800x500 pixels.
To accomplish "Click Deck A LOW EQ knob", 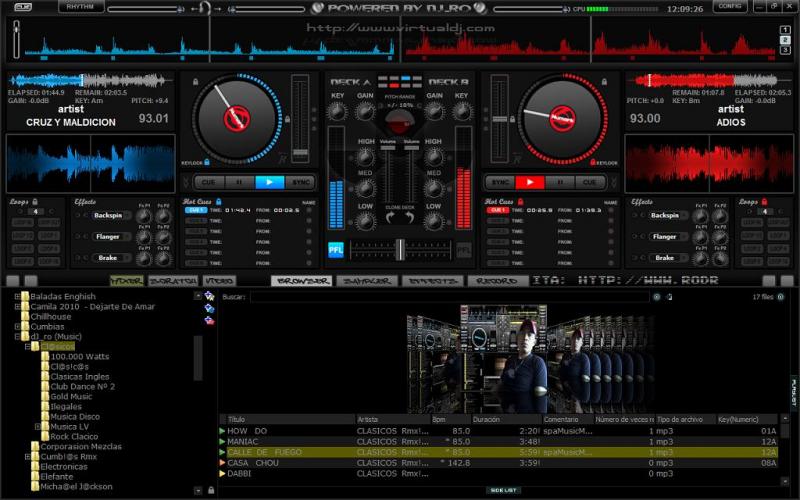I will click(x=365, y=221).
